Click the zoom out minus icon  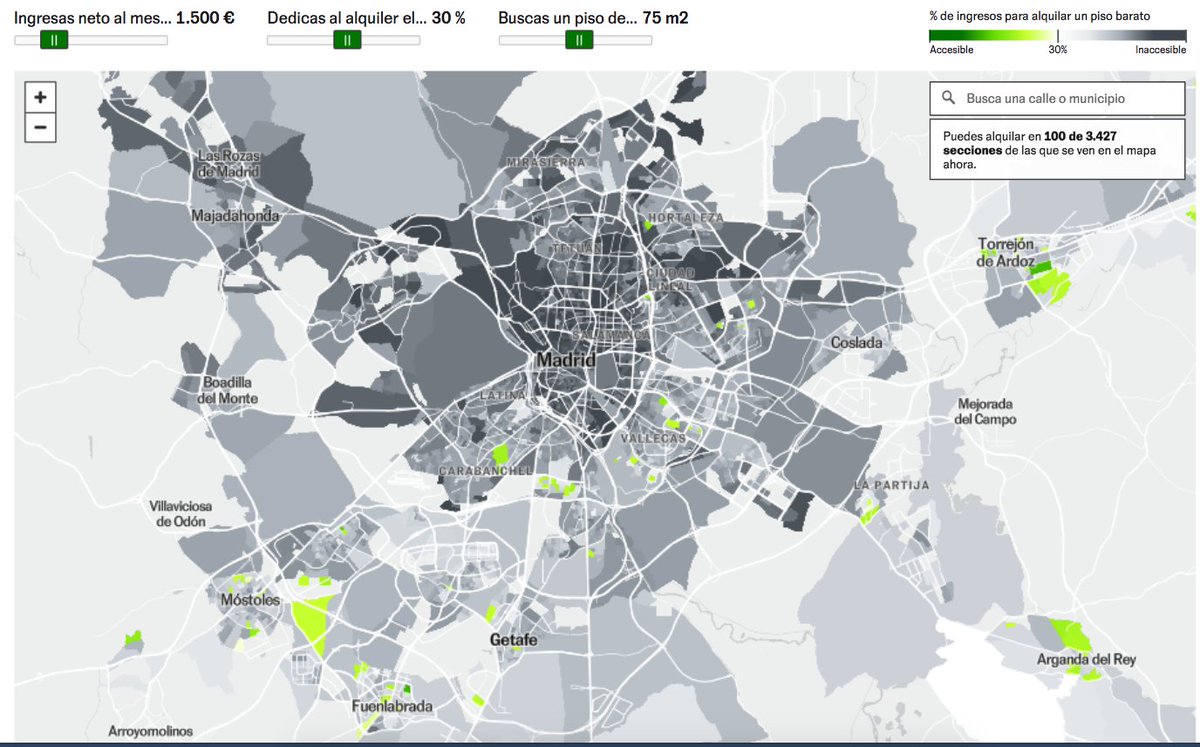(x=39, y=127)
